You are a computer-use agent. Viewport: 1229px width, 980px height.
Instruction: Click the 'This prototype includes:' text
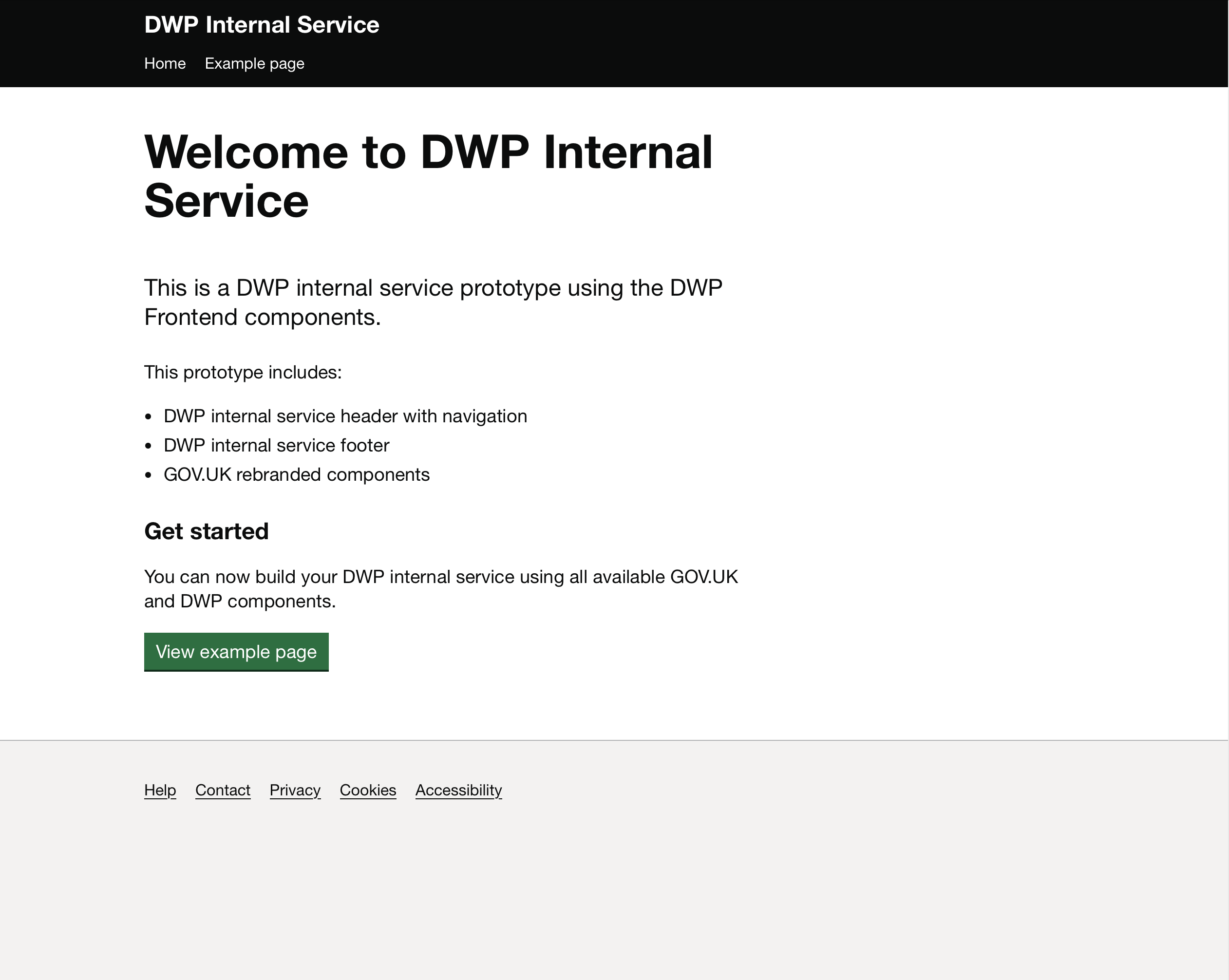click(243, 372)
